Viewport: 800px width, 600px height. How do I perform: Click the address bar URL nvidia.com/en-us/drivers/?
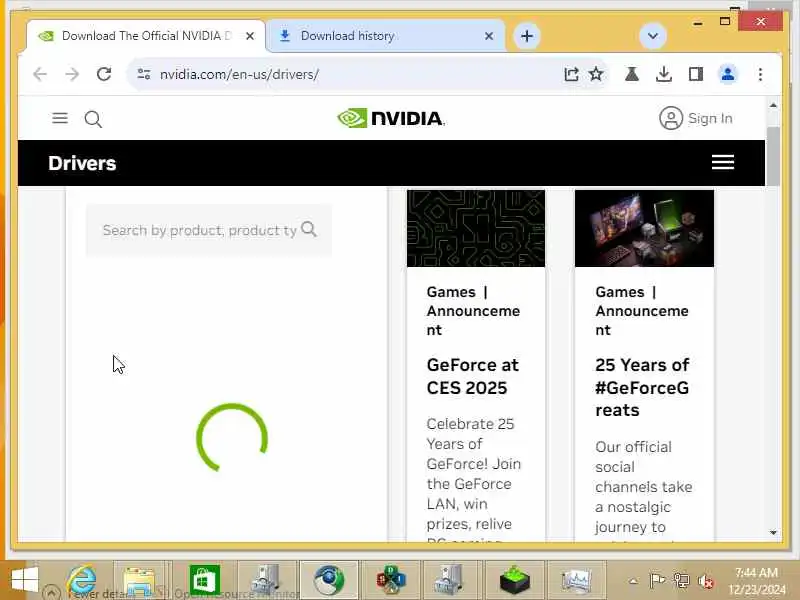click(x=239, y=74)
